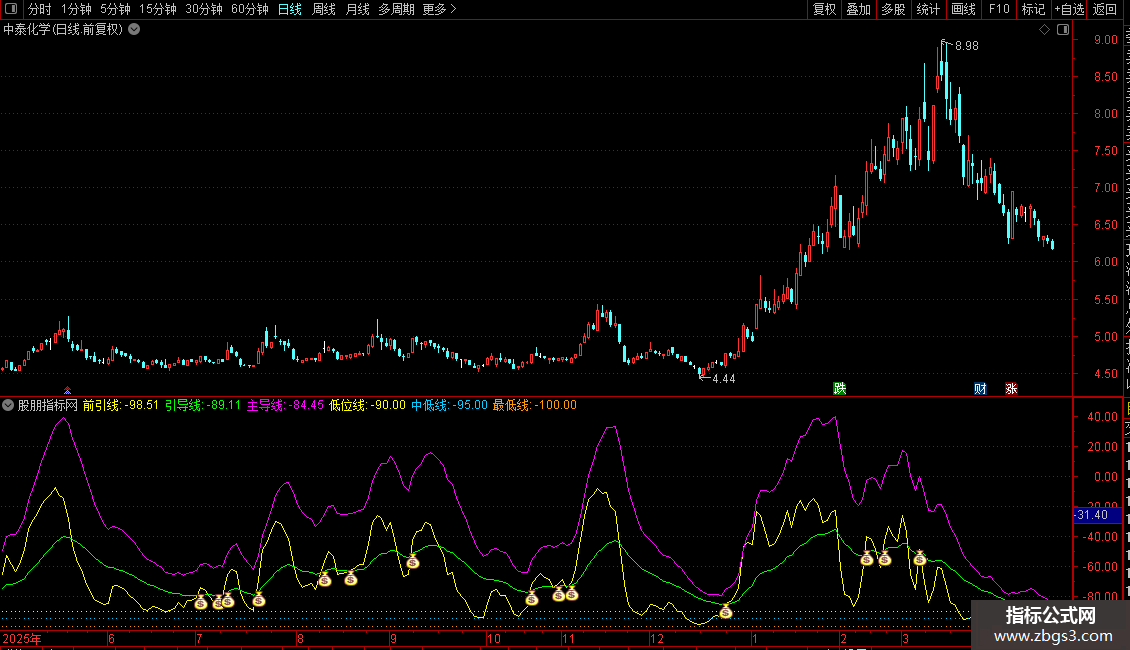Switch to the 60分钟 period tab
The height and width of the screenshot is (650, 1130).
point(249,10)
